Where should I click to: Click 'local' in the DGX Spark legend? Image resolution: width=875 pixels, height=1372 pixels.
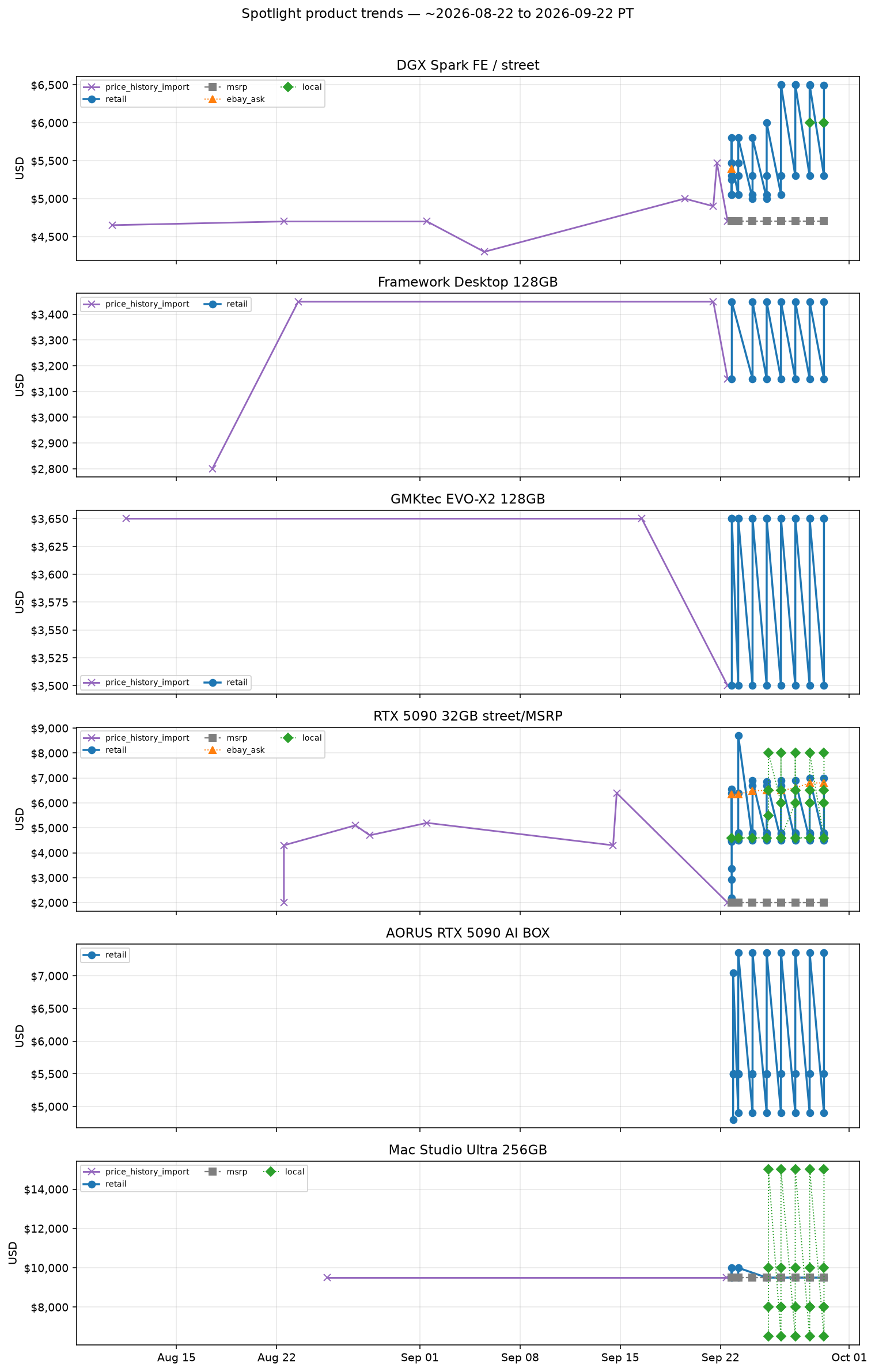(312, 87)
